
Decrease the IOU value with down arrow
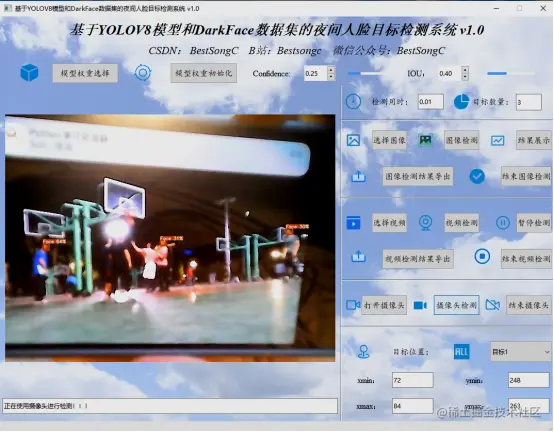[465, 77]
